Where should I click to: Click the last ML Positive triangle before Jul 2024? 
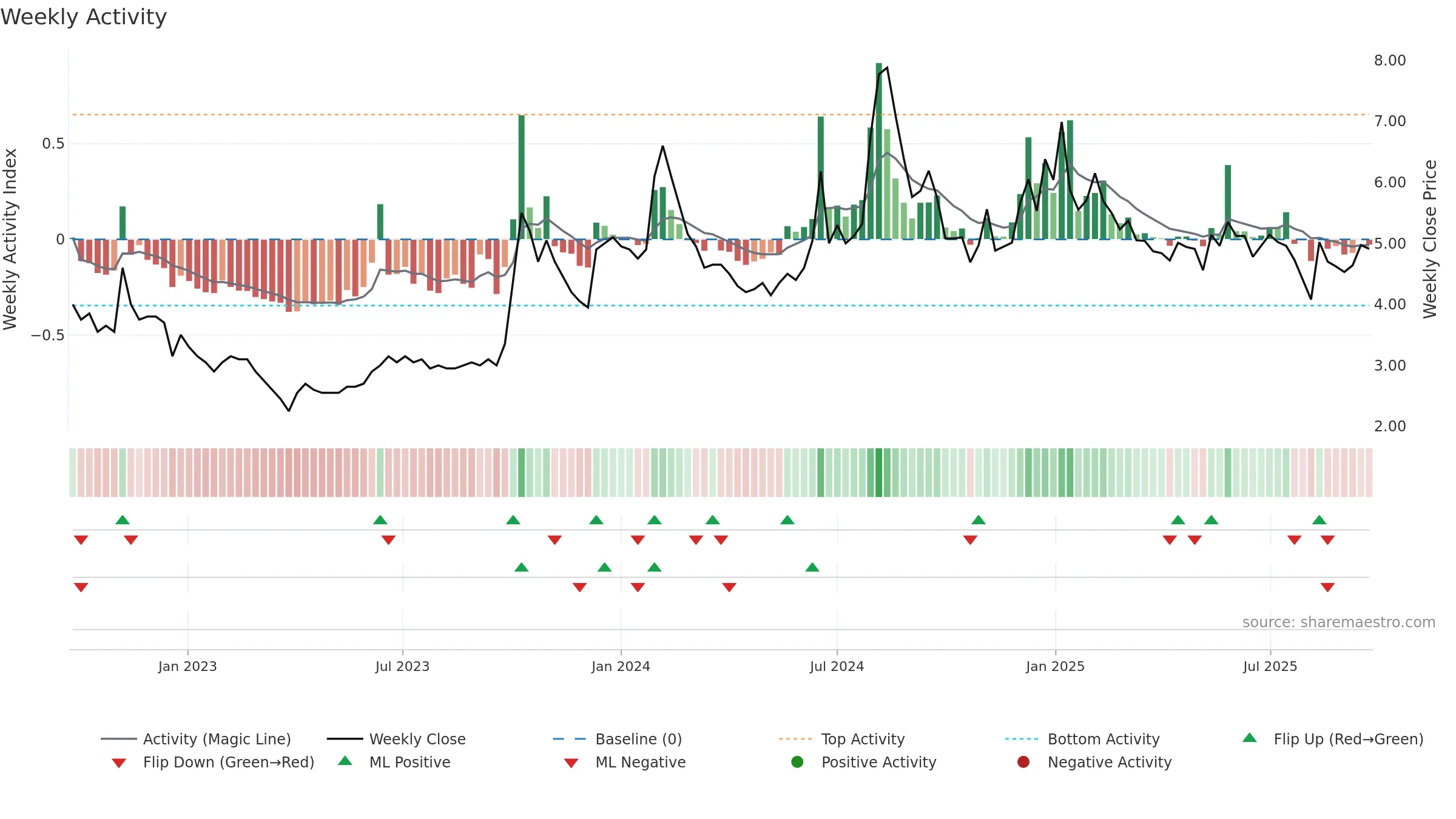click(x=812, y=567)
